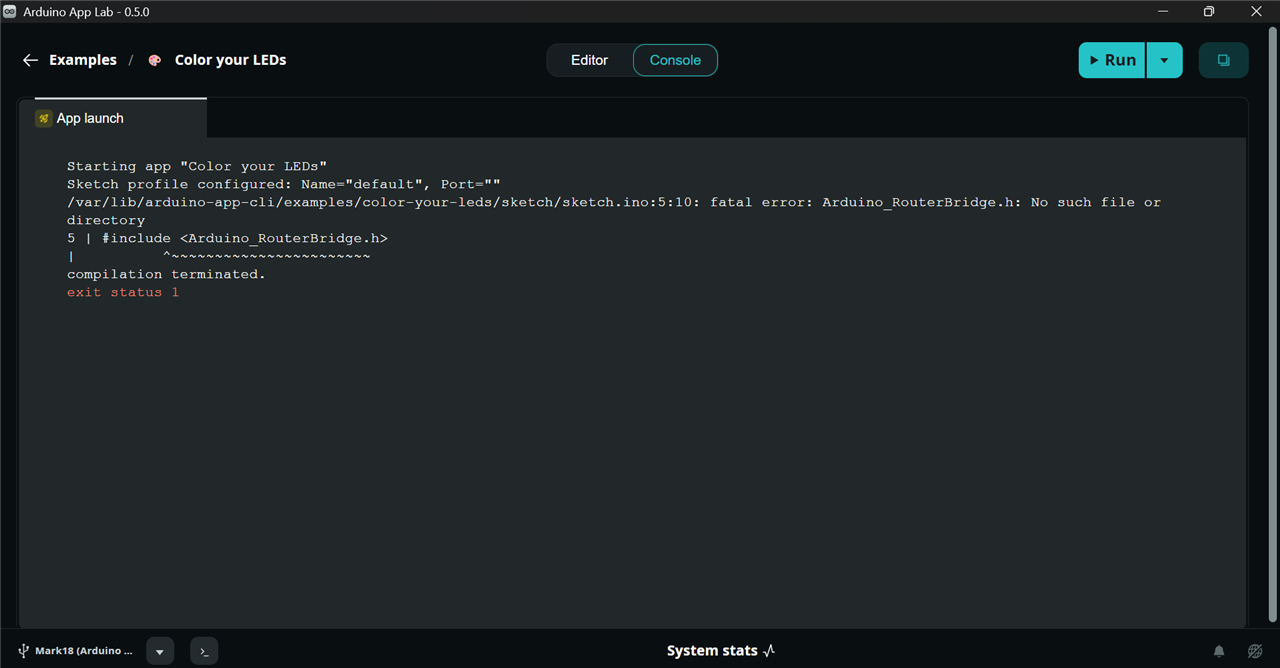Click the crossed-out globe network icon
The image size is (1280, 668).
[1256, 651]
